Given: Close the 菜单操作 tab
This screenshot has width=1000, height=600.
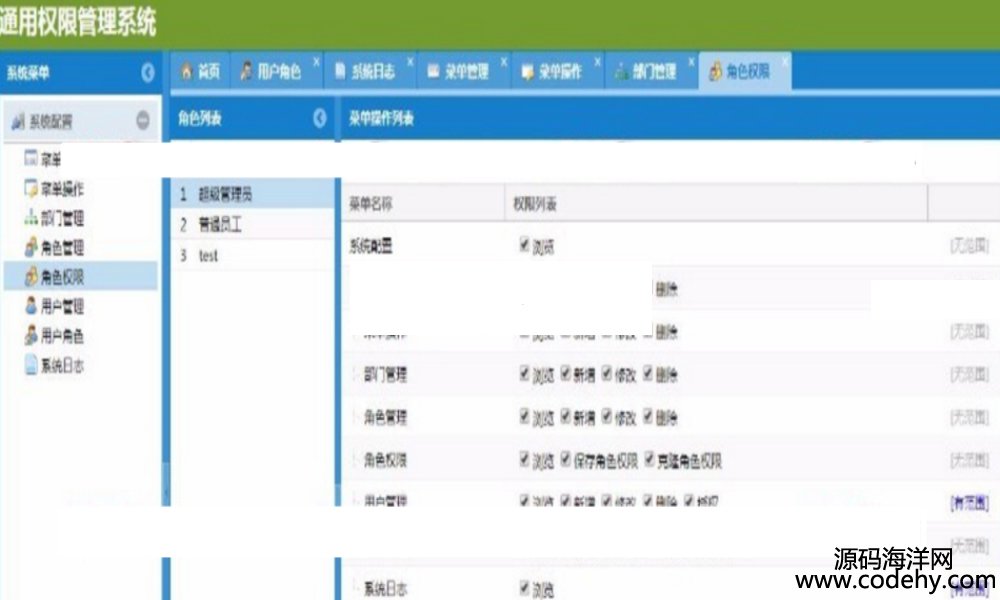Looking at the screenshot, I should (x=598, y=62).
